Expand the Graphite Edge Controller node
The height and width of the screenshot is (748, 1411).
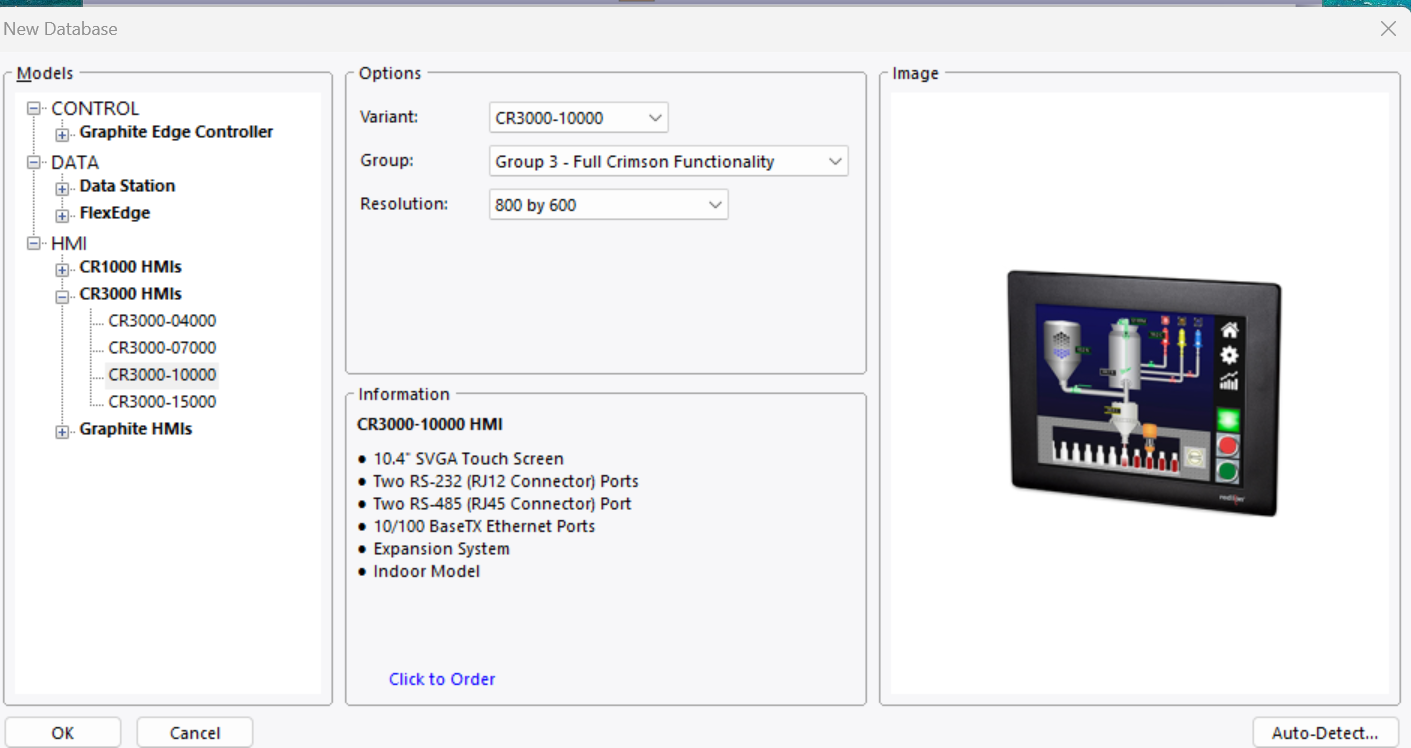[x=62, y=134]
